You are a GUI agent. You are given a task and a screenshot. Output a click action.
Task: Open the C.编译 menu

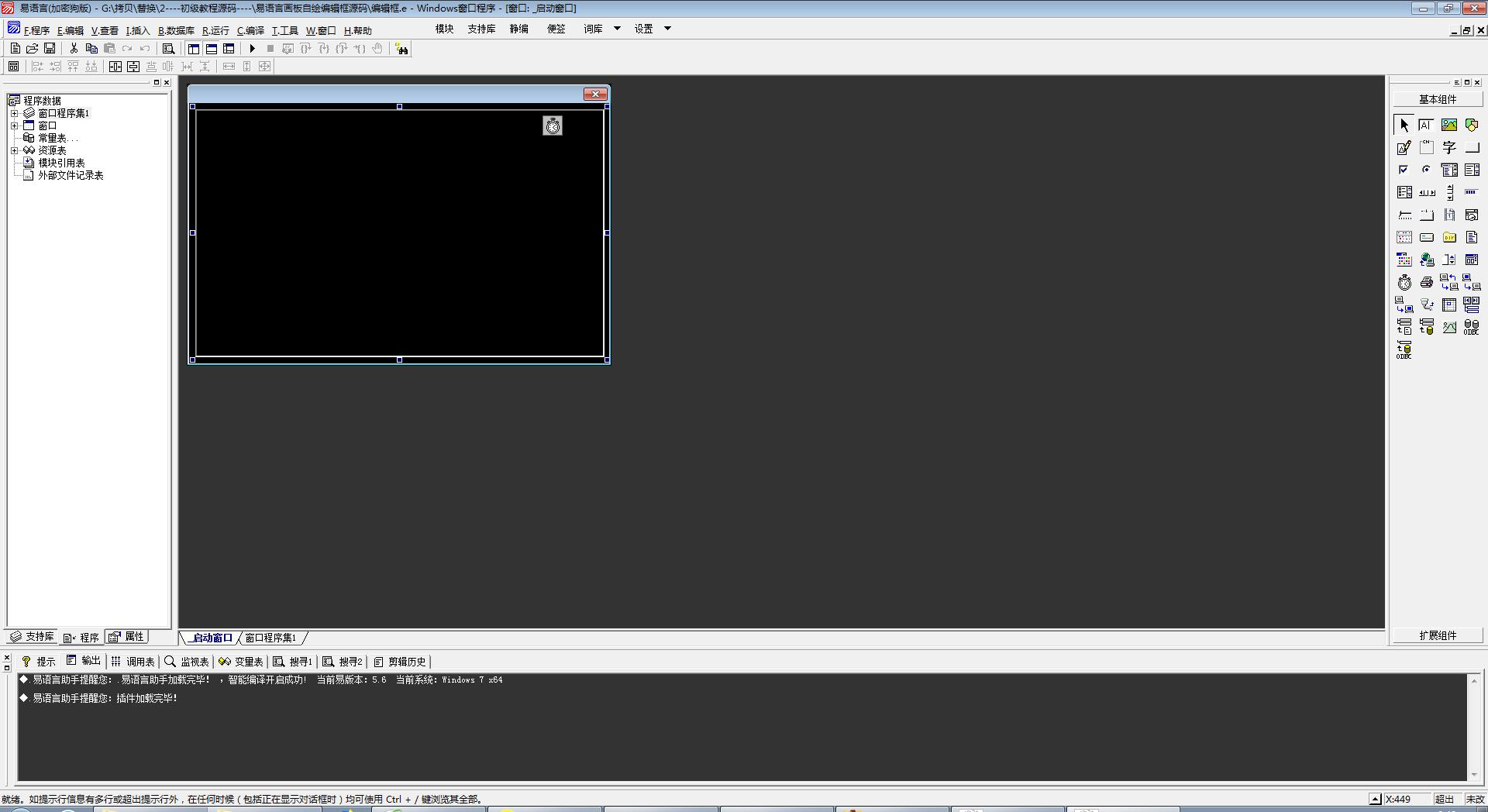point(250,30)
